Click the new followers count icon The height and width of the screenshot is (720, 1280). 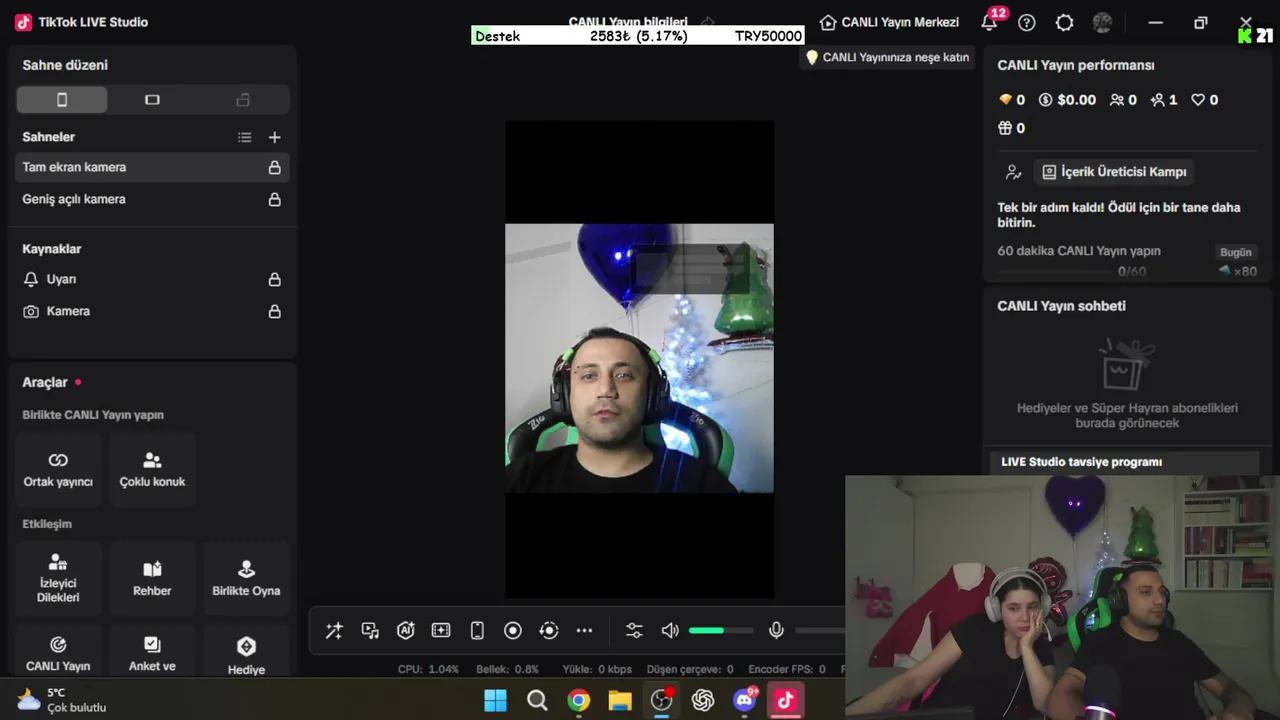click(x=1158, y=100)
